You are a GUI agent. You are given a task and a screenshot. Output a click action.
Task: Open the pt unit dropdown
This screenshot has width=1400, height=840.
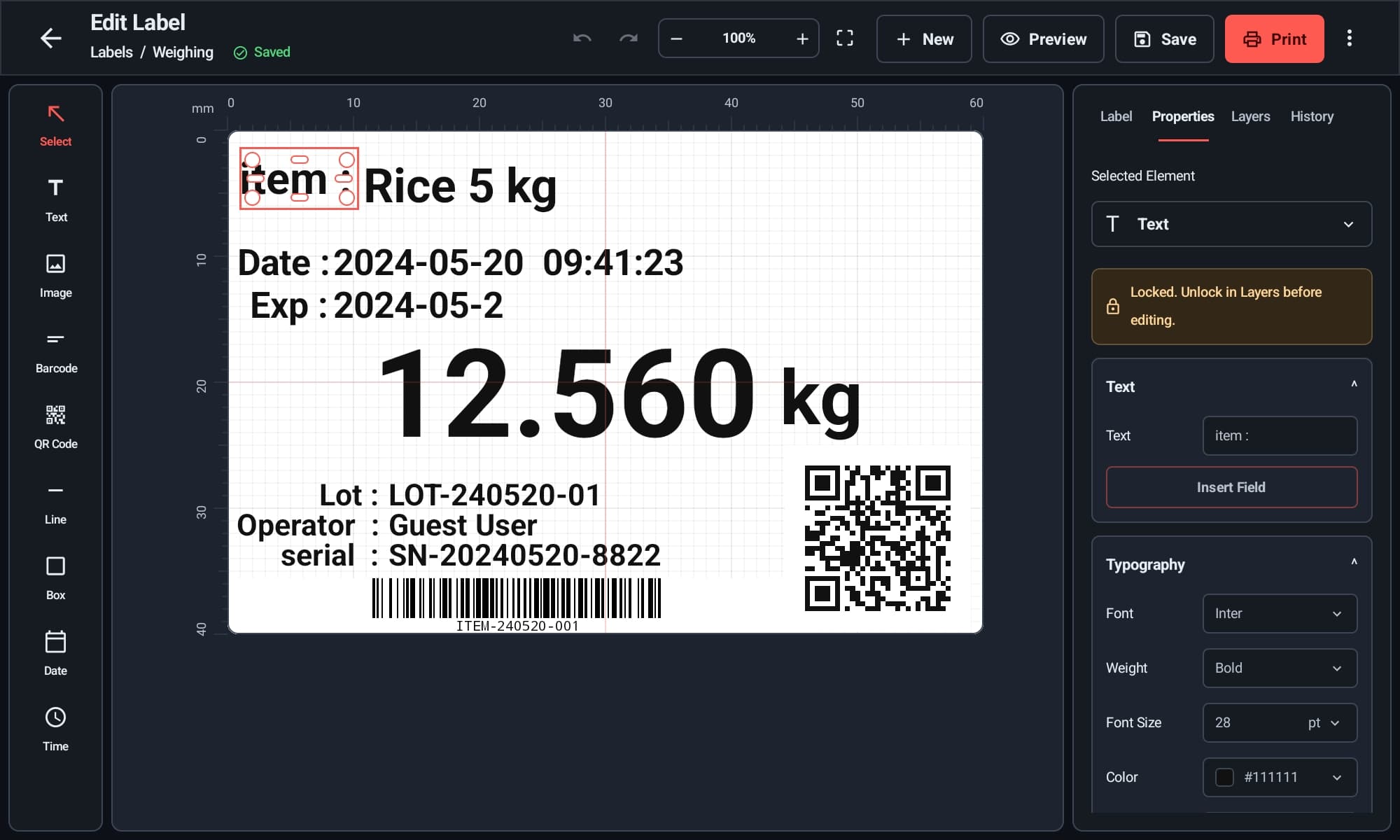[1324, 723]
